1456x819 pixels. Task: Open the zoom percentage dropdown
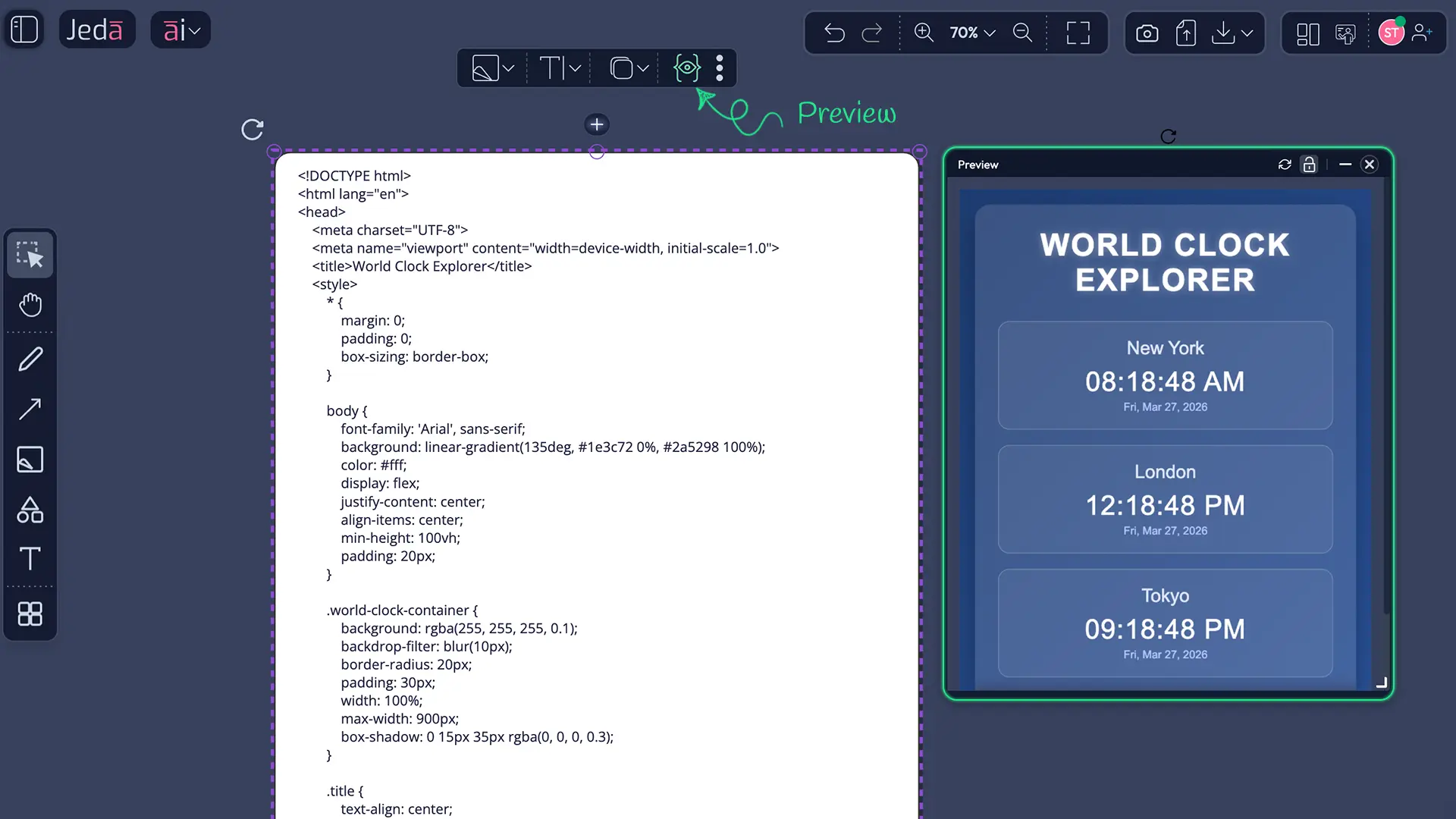point(971,33)
